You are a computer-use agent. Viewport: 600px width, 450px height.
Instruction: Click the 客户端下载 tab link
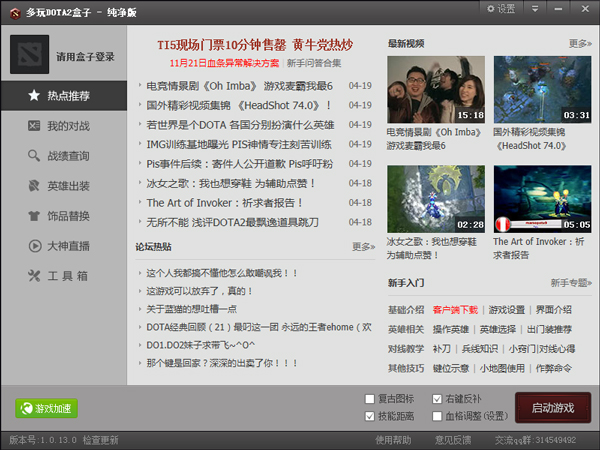point(455,310)
